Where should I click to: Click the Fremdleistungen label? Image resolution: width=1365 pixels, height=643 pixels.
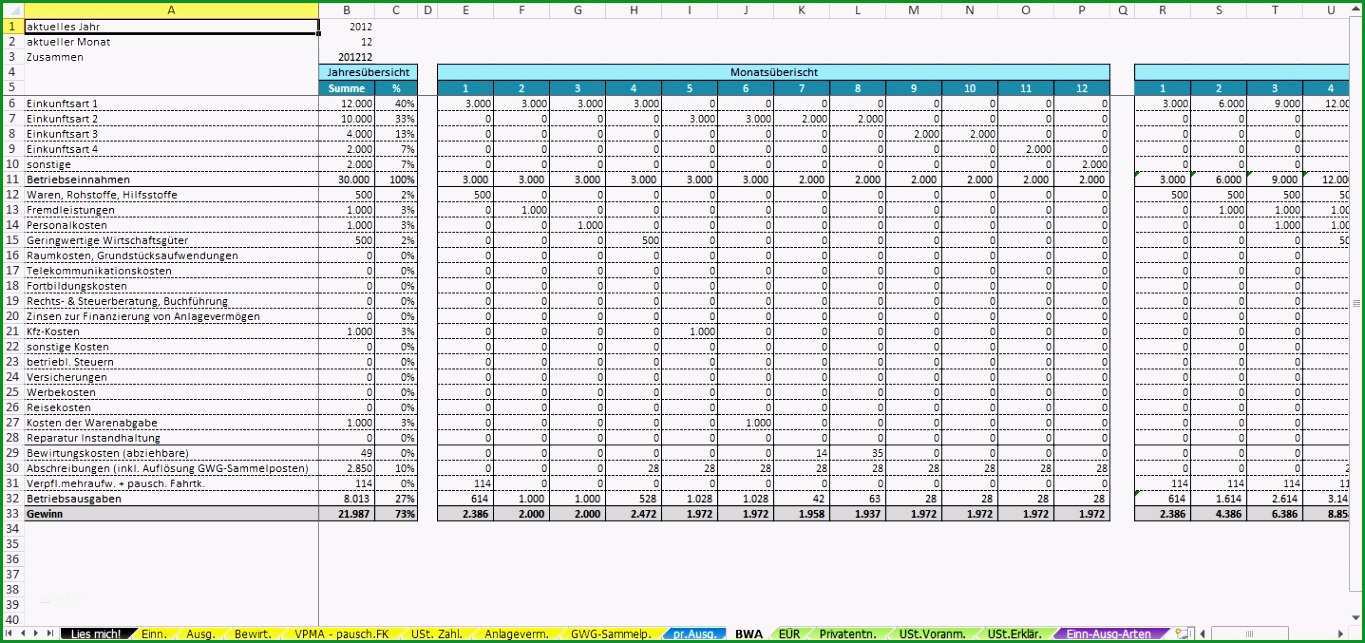pyautogui.click(x=171, y=210)
